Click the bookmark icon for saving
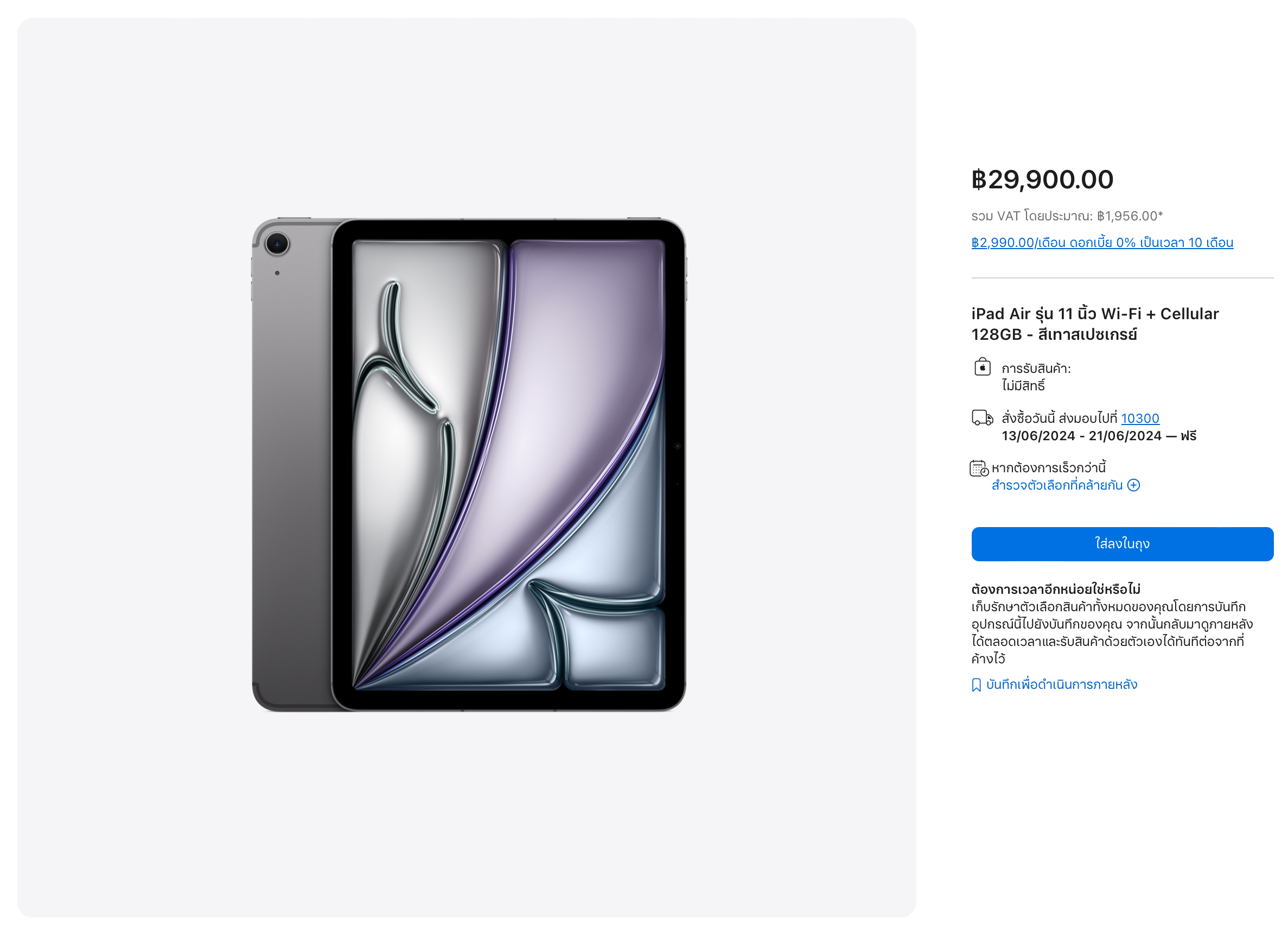The height and width of the screenshot is (938, 1288). 976,685
